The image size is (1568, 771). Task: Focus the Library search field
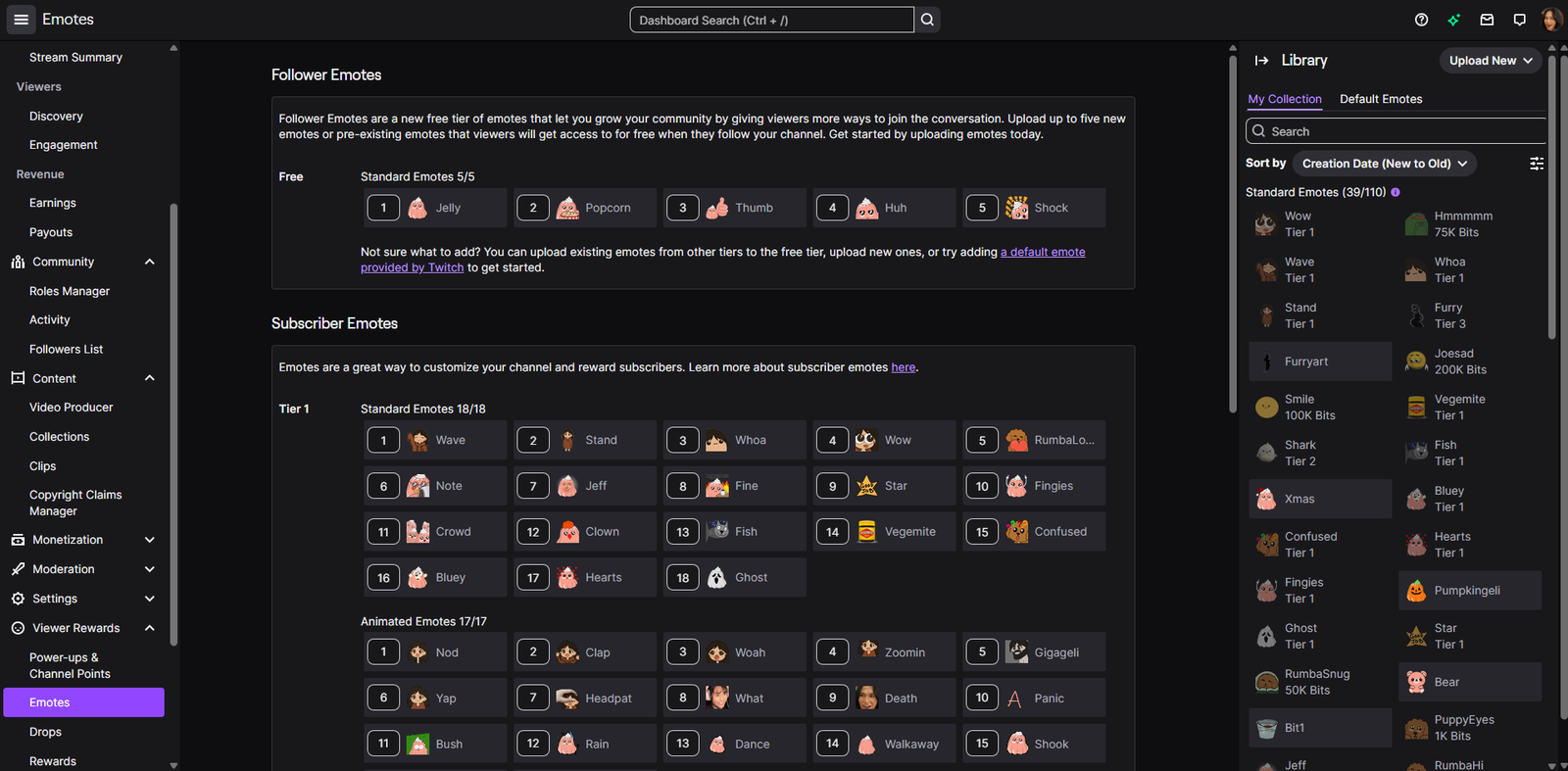click(1396, 131)
